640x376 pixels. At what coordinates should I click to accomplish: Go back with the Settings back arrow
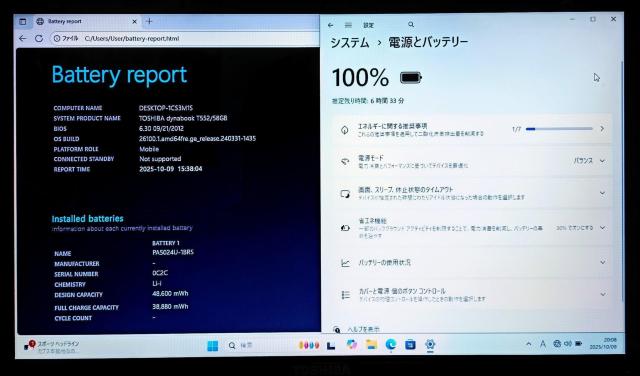pos(331,25)
